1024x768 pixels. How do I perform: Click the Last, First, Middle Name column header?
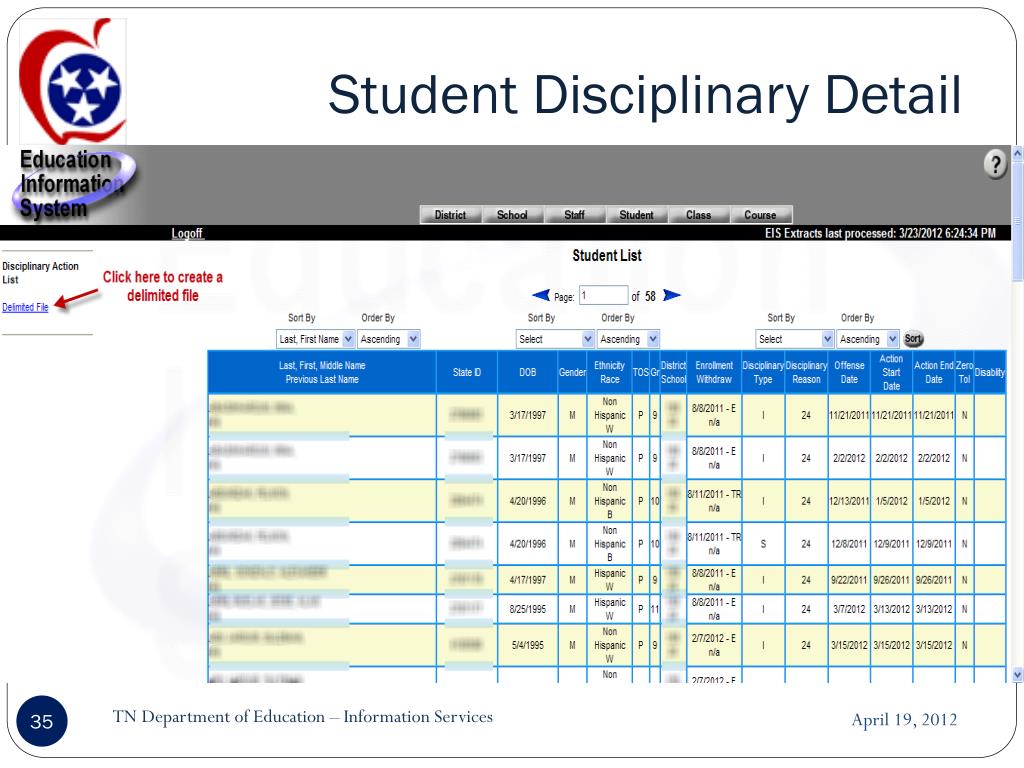[x=322, y=372]
